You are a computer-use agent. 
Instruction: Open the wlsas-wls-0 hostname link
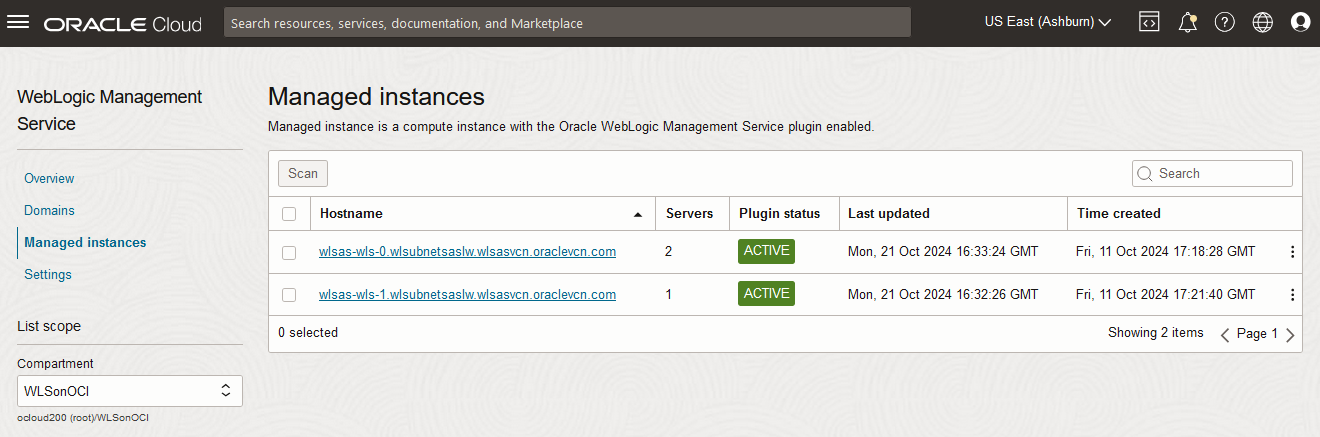467,252
